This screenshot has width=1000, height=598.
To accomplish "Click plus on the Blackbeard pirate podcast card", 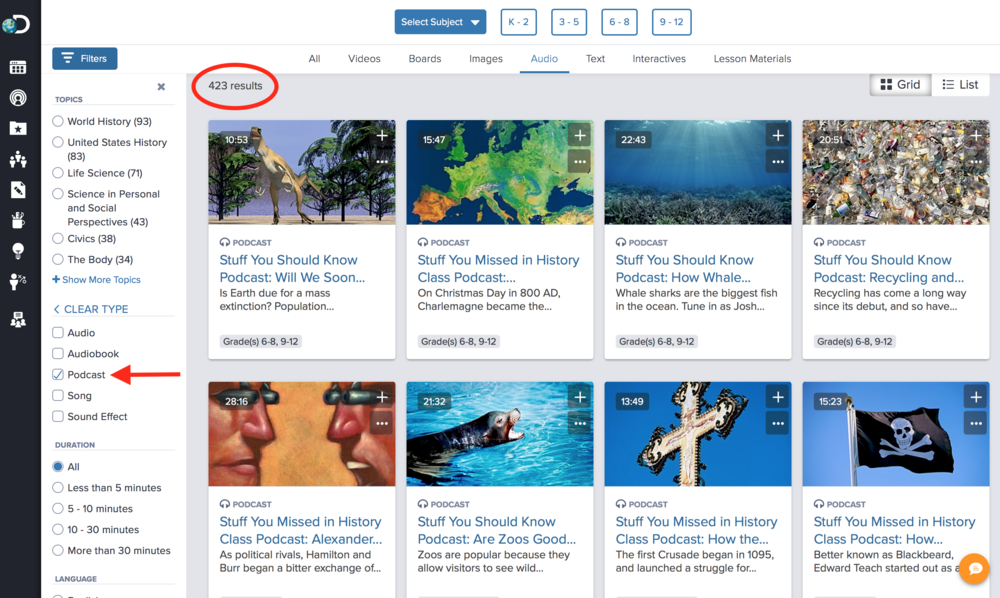I will pyautogui.click(x=976, y=397).
